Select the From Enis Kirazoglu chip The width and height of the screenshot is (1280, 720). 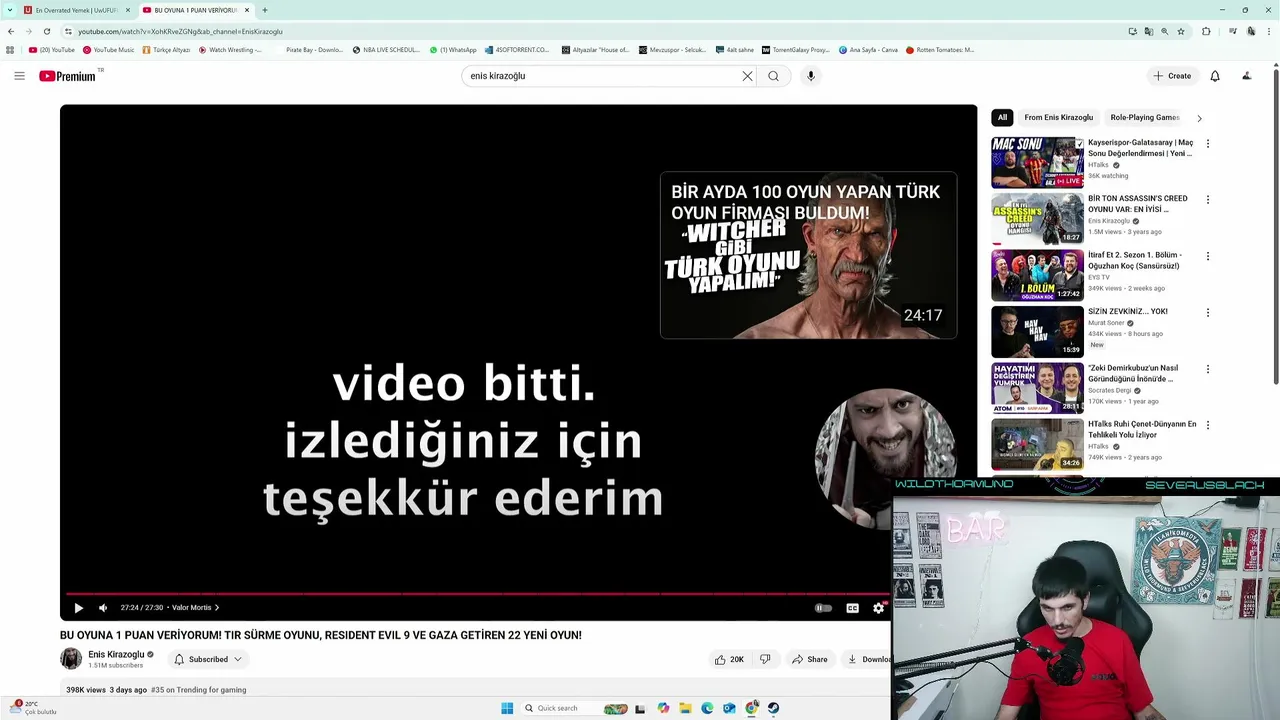(x=1058, y=117)
